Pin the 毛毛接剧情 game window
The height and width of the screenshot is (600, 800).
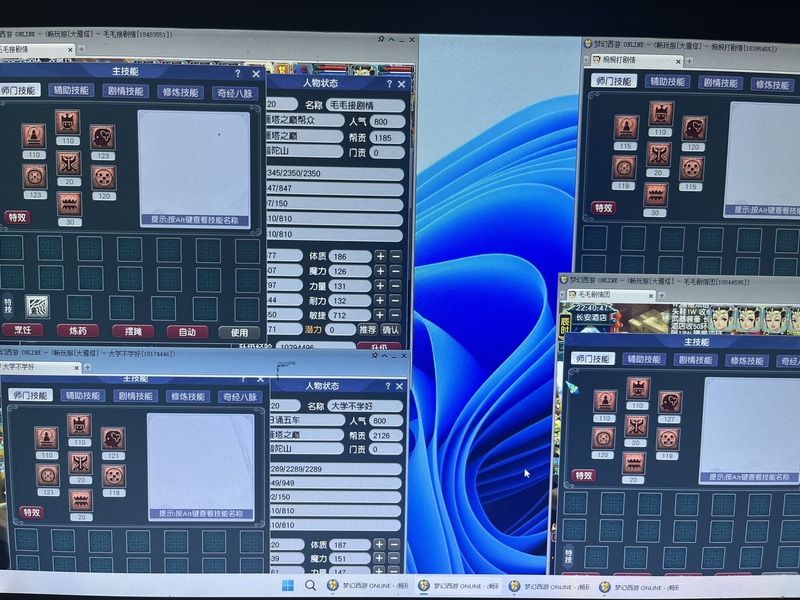[x=381, y=39]
